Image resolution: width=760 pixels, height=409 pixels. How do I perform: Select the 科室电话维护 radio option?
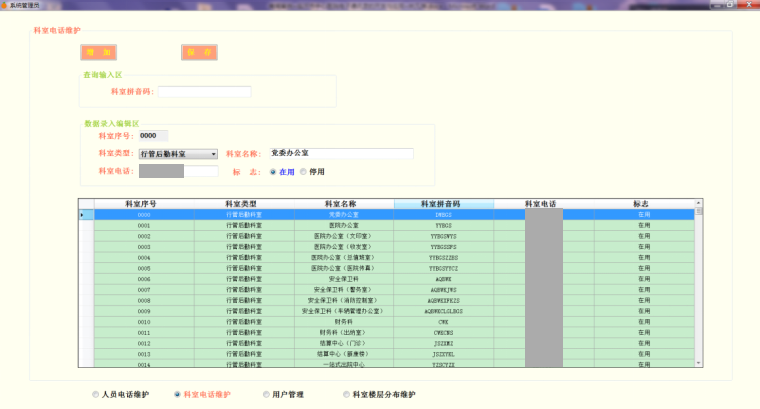[x=178, y=395]
